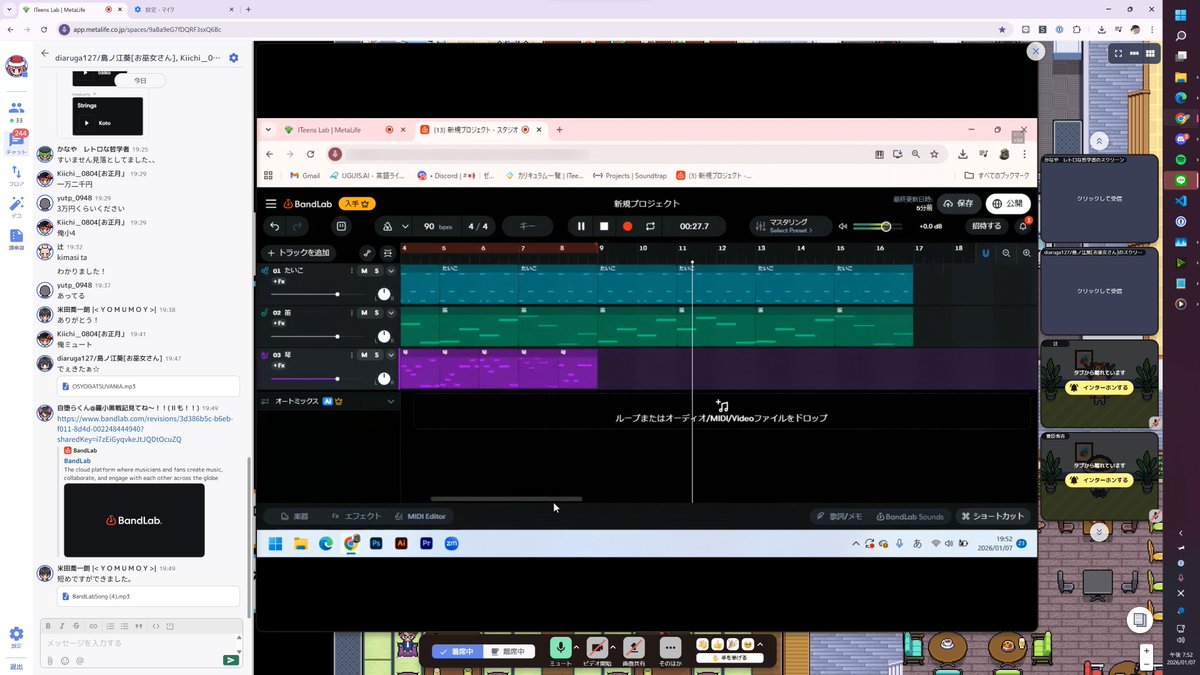Open the エフェクト effects tab

(x=357, y=516)
